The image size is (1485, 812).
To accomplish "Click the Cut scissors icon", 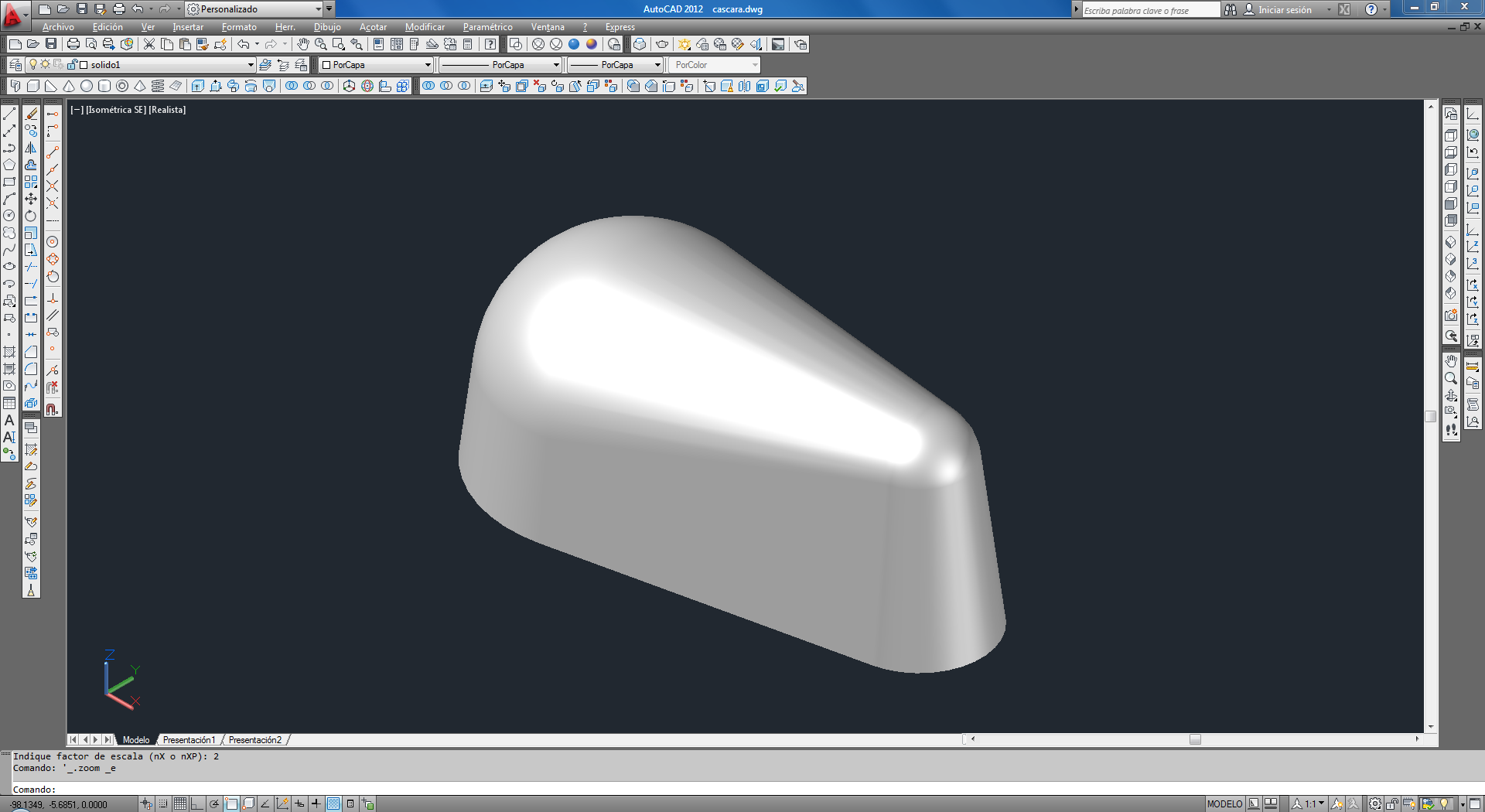I will [x=149, y=44].
